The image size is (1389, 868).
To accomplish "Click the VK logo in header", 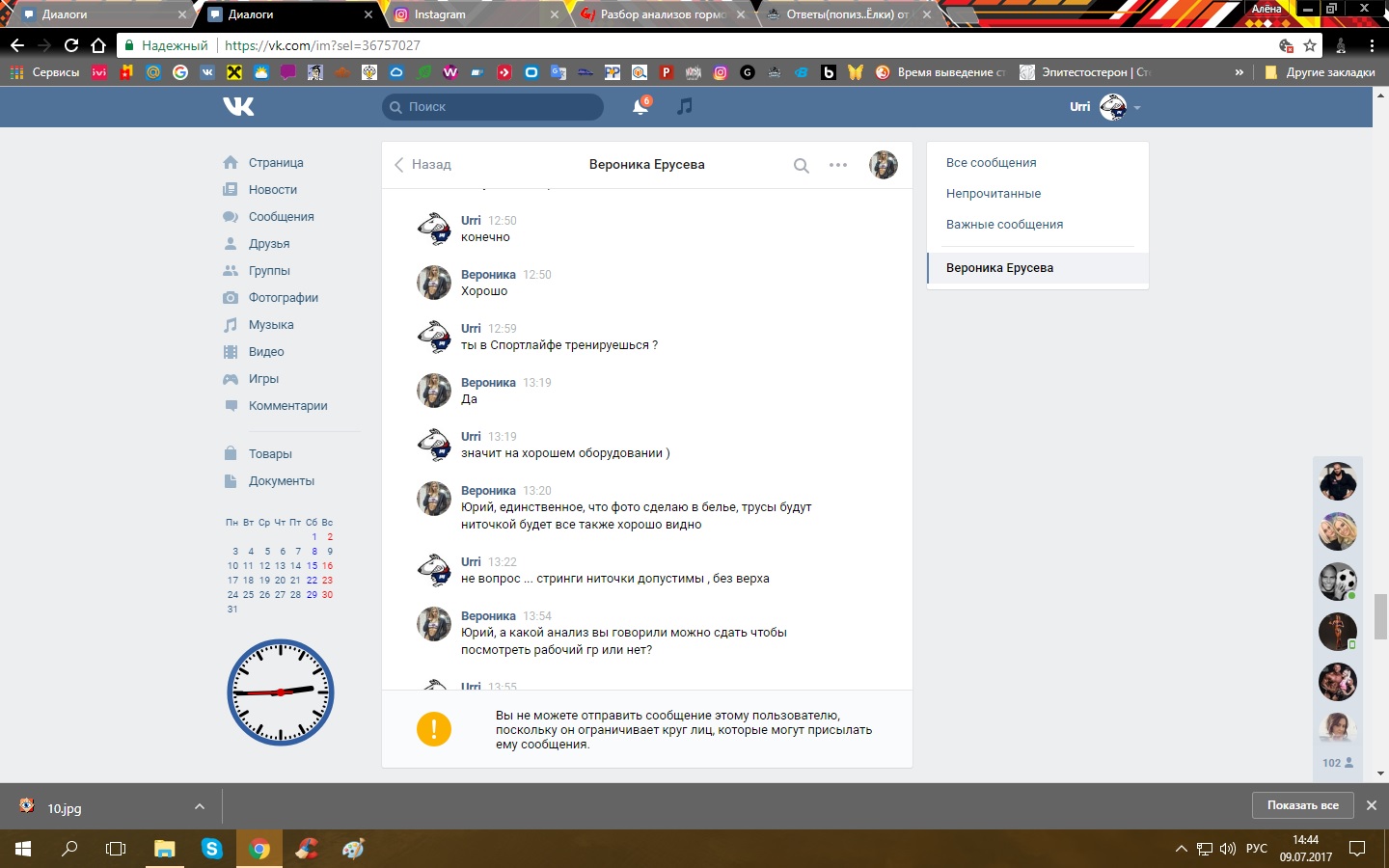I will (x=238, y=107).
